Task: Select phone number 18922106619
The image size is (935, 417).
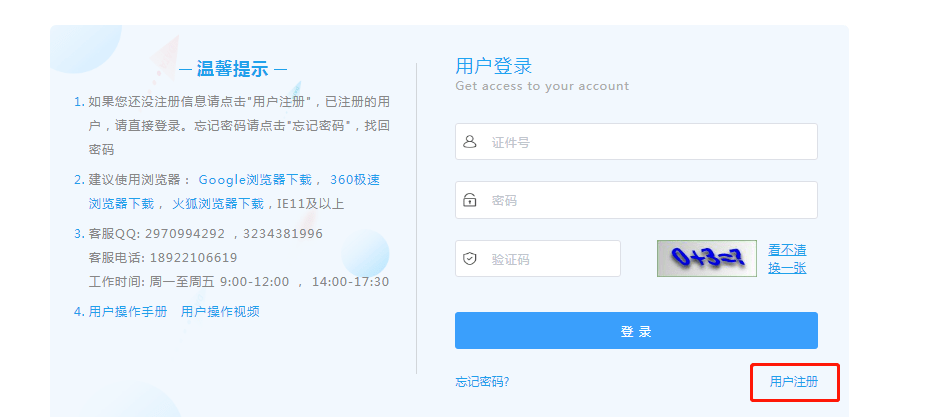Action: (194, 258)
